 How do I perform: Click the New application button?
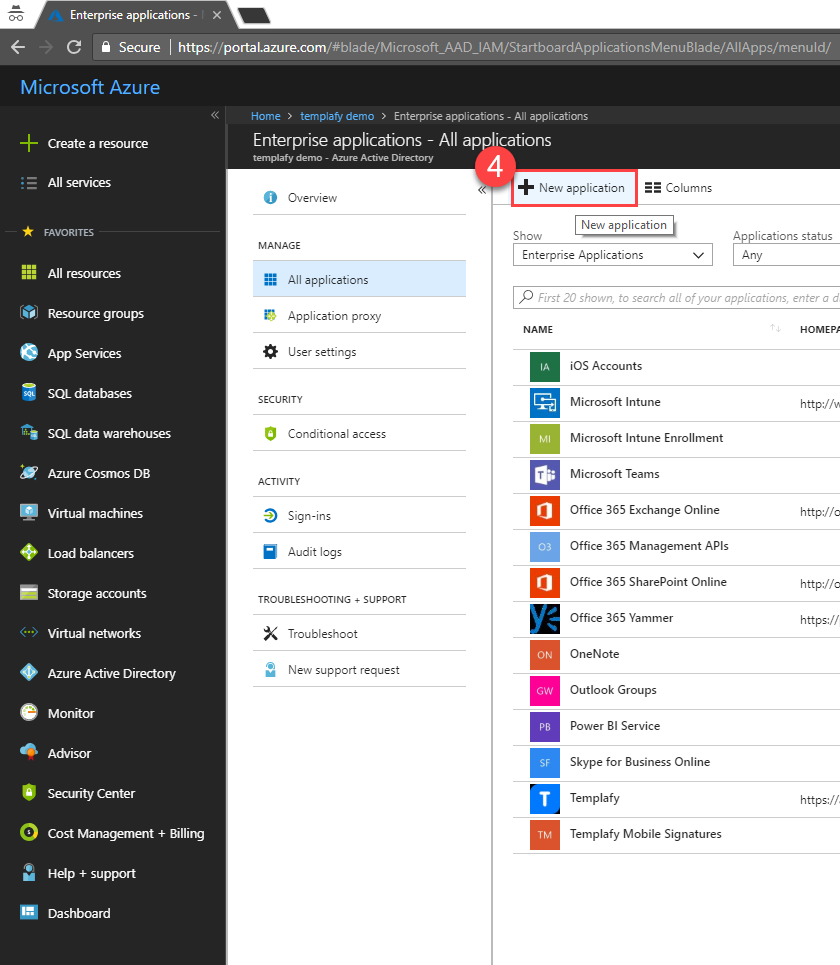[x=574, y=188]
